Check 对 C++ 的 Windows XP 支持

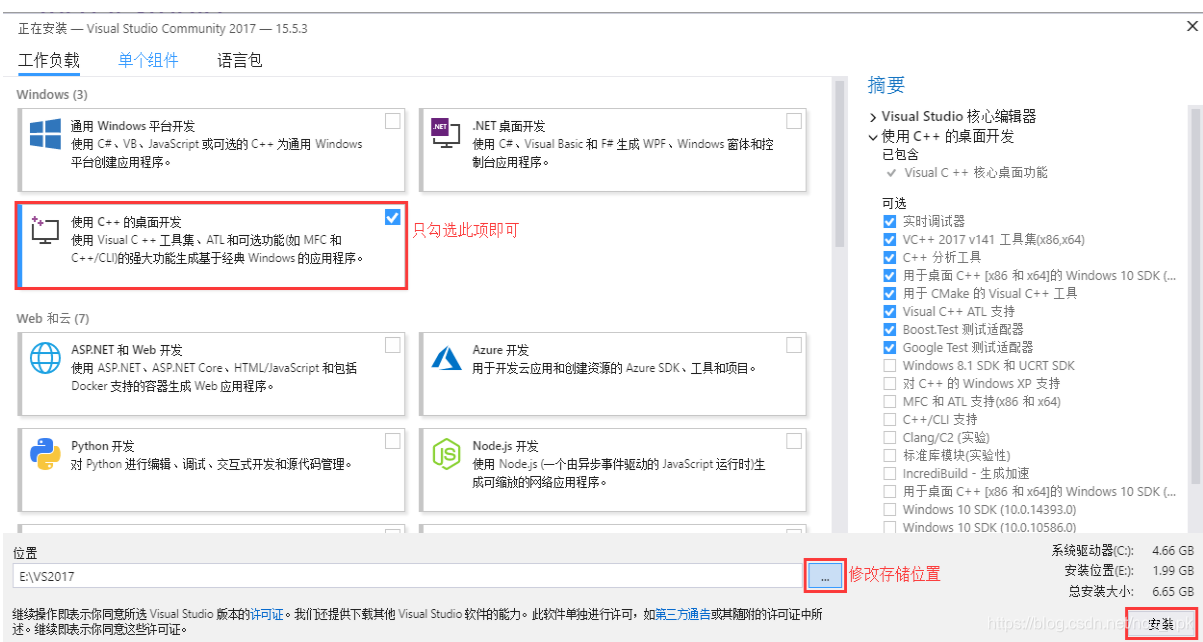point(890,383)
